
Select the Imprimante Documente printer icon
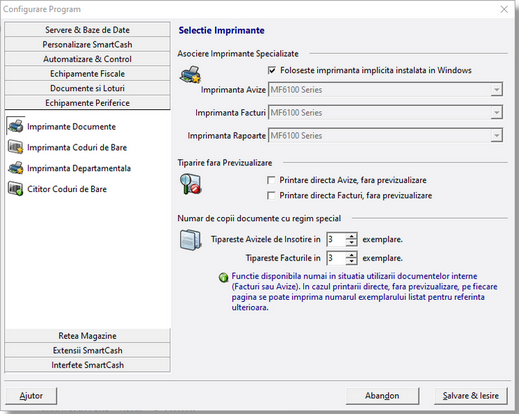tap(15, 126)
